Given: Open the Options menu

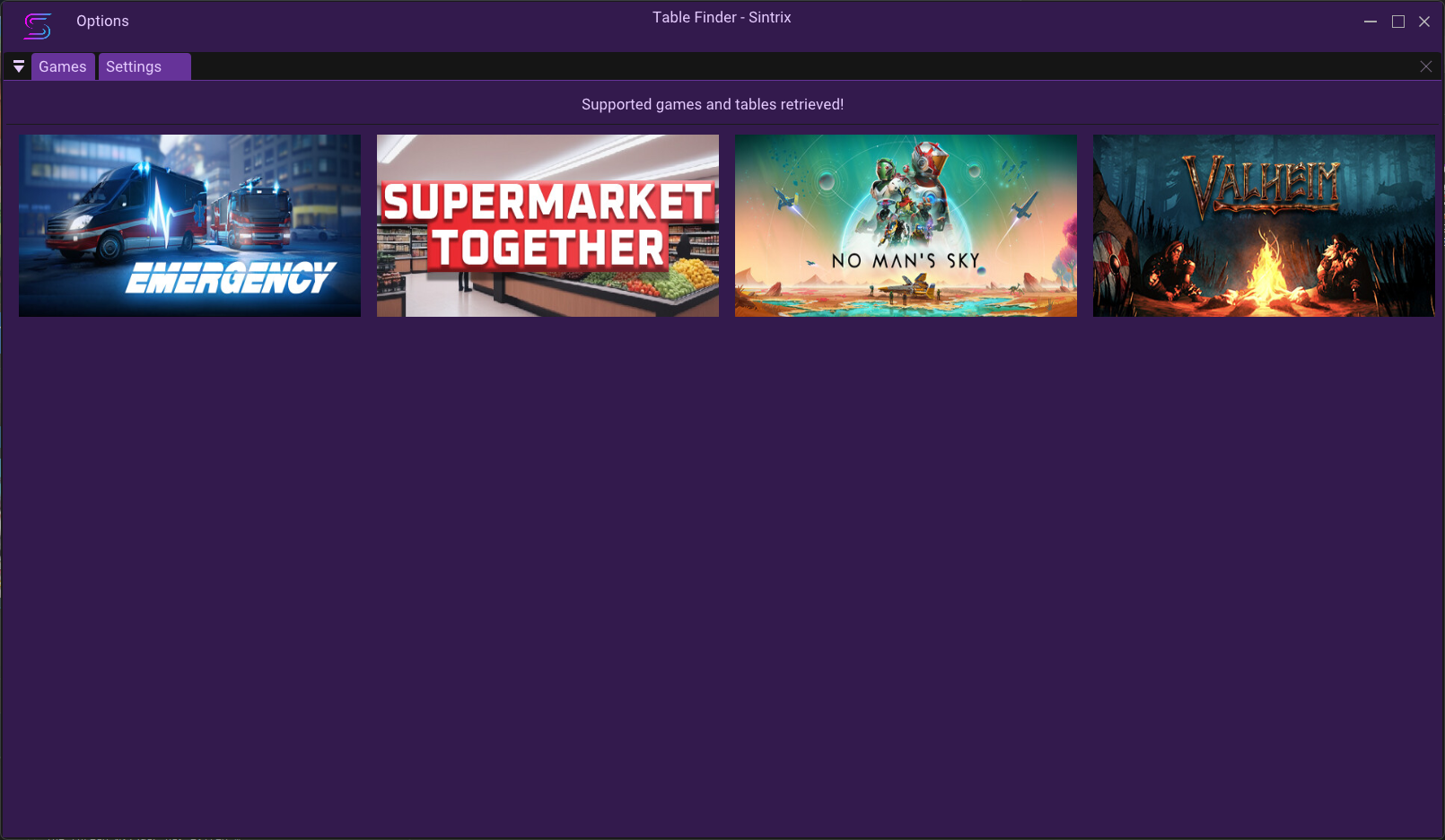Looking at the screenshot, I should (x=102, y=20).
